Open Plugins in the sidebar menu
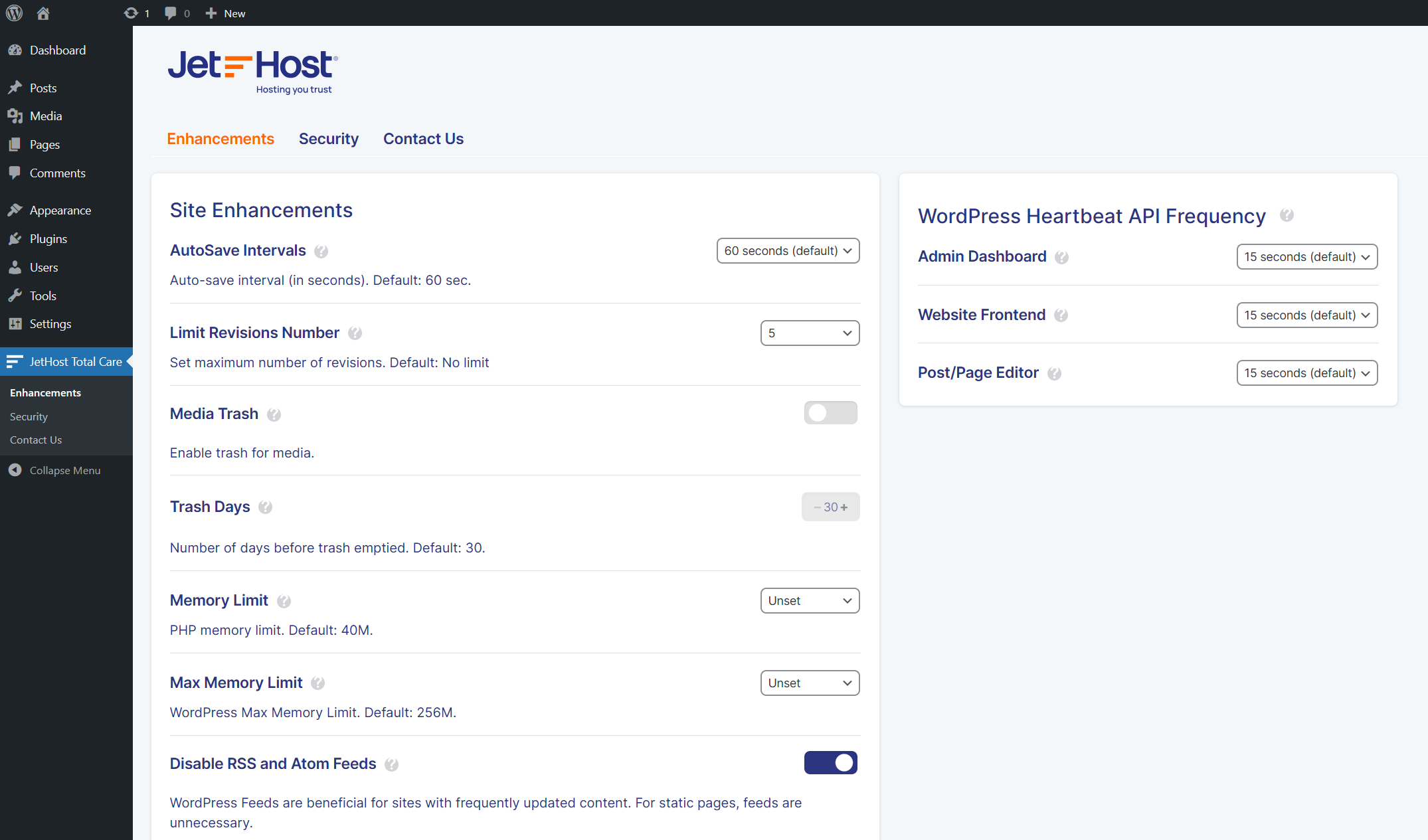 [x=48, y=239]
